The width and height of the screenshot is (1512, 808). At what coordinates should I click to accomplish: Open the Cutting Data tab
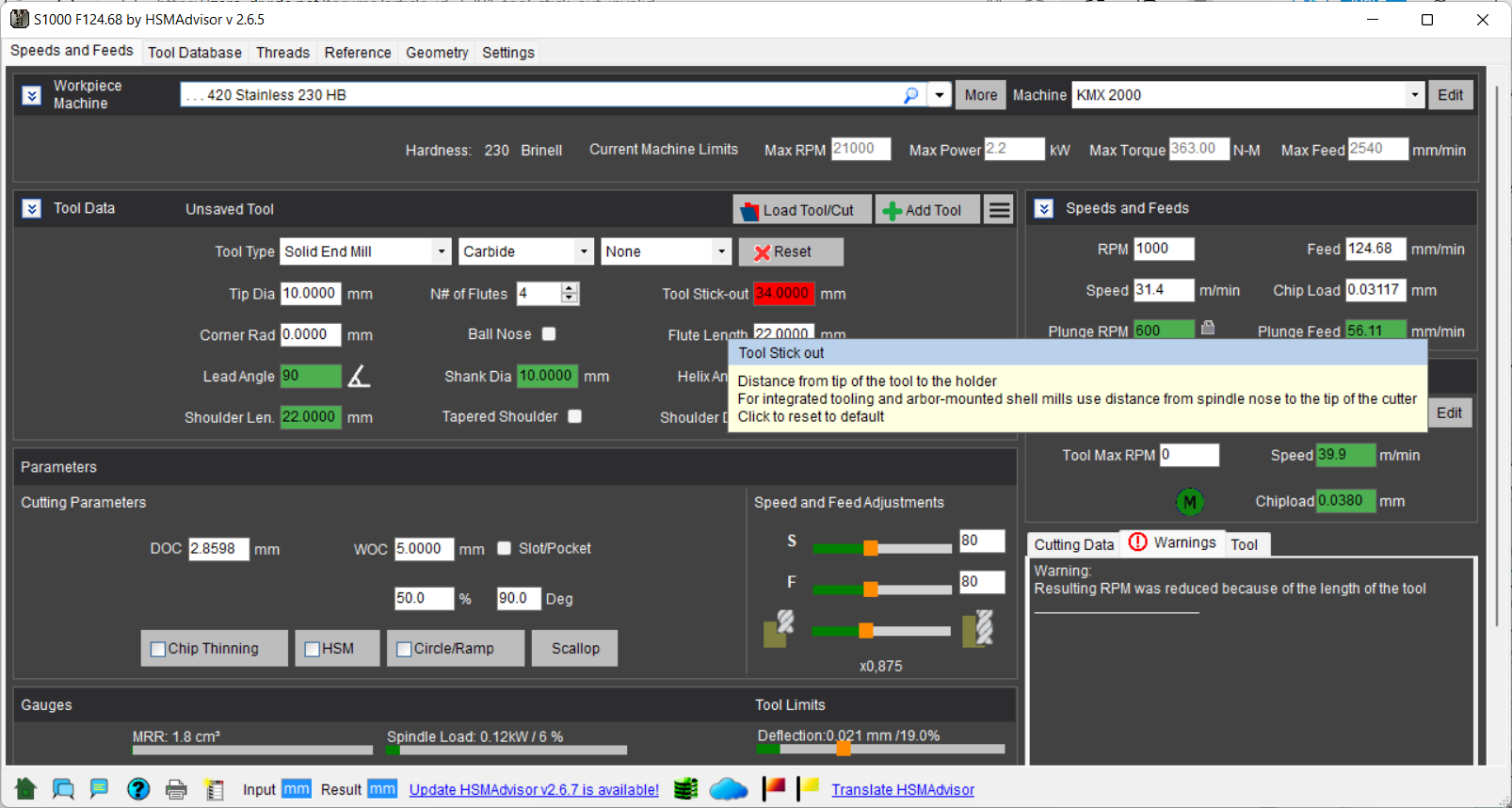pos(1073,544)
